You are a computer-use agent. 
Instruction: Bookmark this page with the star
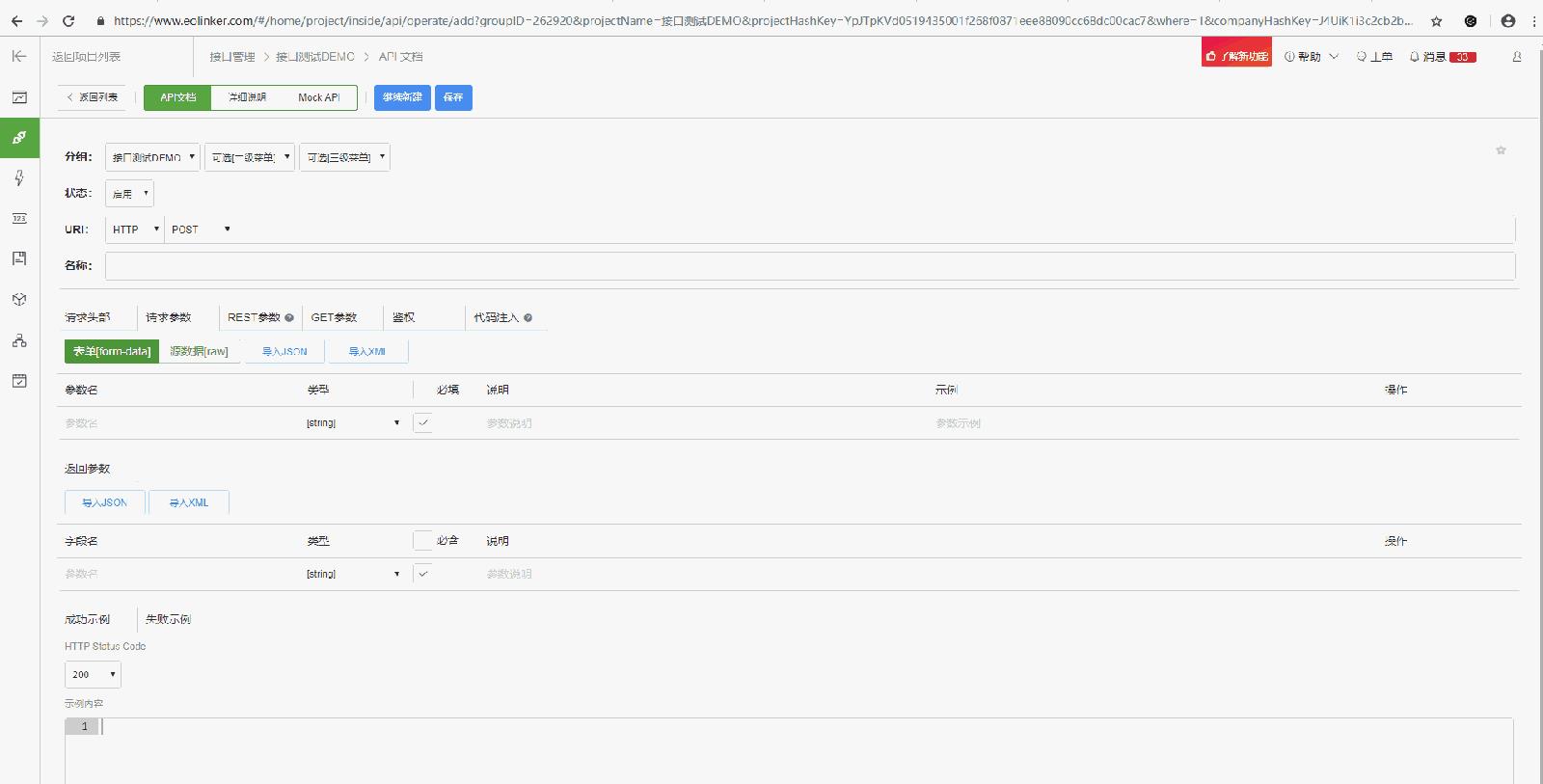[x=1436, y=20]
